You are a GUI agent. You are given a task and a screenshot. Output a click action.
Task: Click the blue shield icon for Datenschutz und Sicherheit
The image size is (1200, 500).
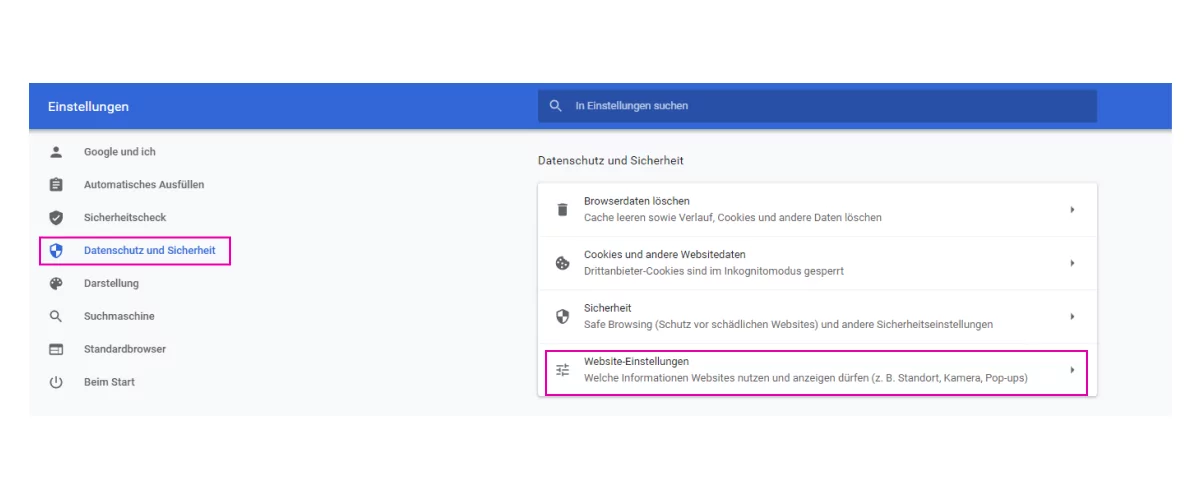pyautogui.click(x=56, y=251)
